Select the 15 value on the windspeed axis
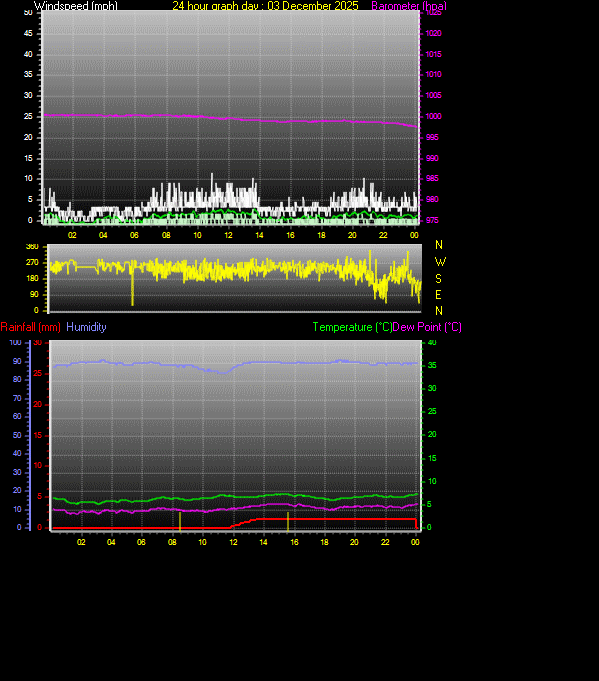599x681 pixels. click(x=28, y=158)
